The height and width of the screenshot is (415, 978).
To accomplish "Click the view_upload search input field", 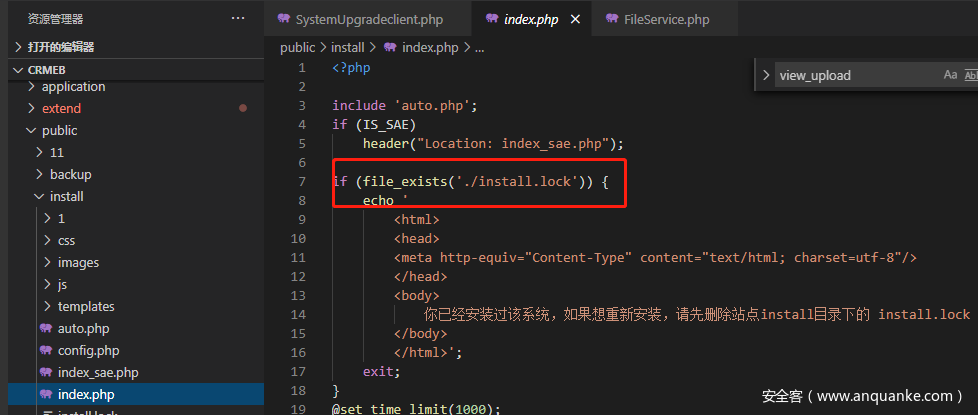I will tap(855, 75).
